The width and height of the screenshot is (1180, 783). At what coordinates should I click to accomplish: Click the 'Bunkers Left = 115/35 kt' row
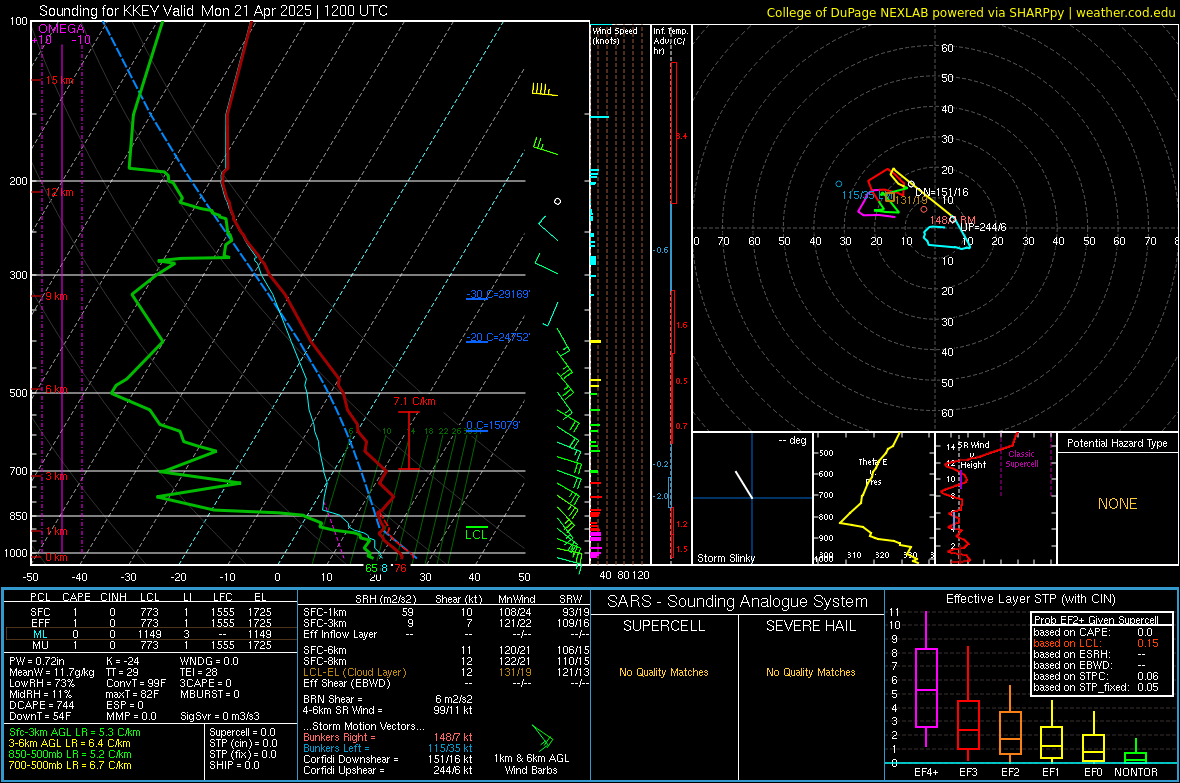[388, 748]
